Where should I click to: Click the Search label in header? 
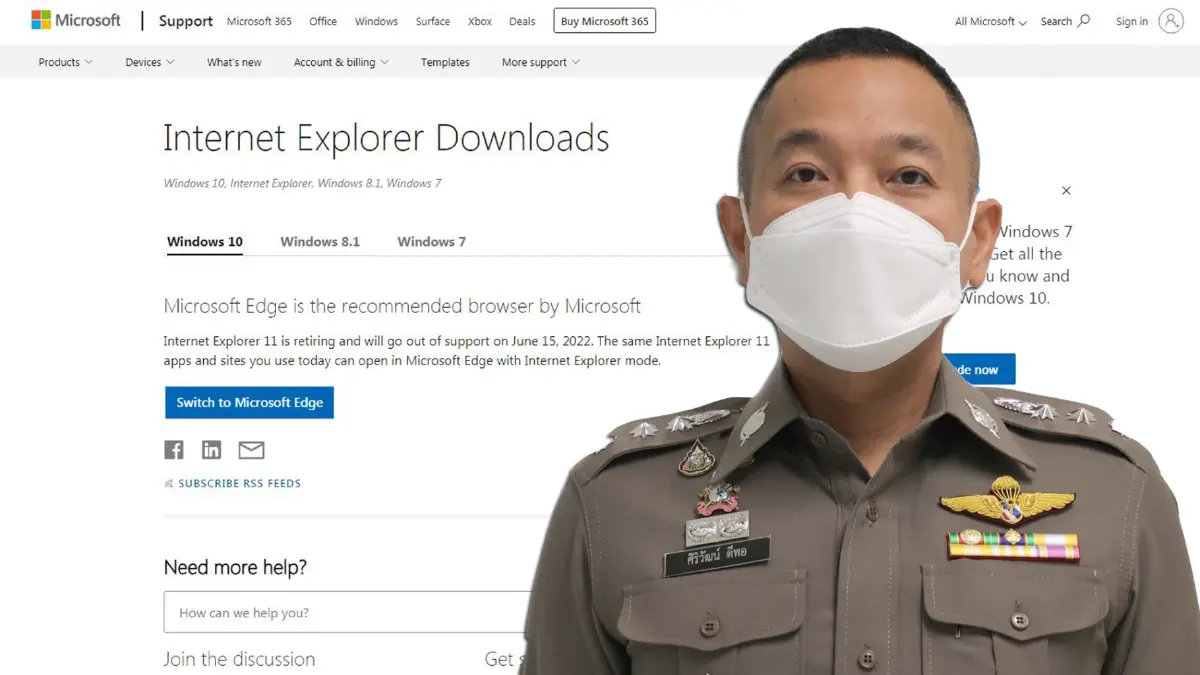tap(1056, 21)
